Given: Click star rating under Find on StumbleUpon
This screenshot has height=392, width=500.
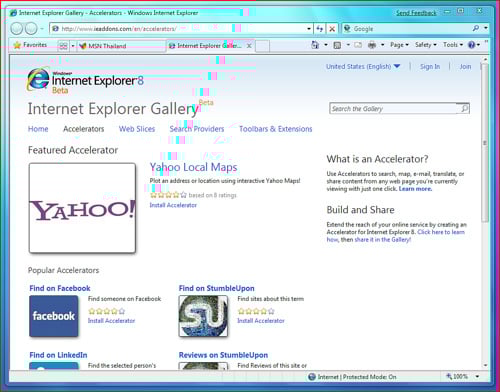Looking at the screenshot, I should coord(256,311).
